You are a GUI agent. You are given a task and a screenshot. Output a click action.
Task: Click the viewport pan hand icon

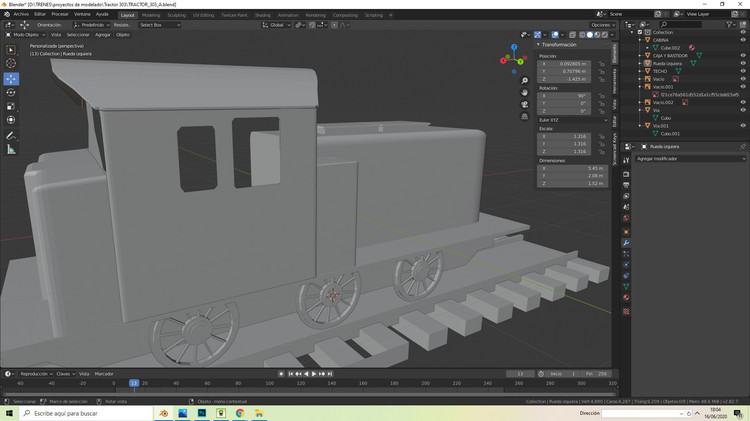coord(525,92)
